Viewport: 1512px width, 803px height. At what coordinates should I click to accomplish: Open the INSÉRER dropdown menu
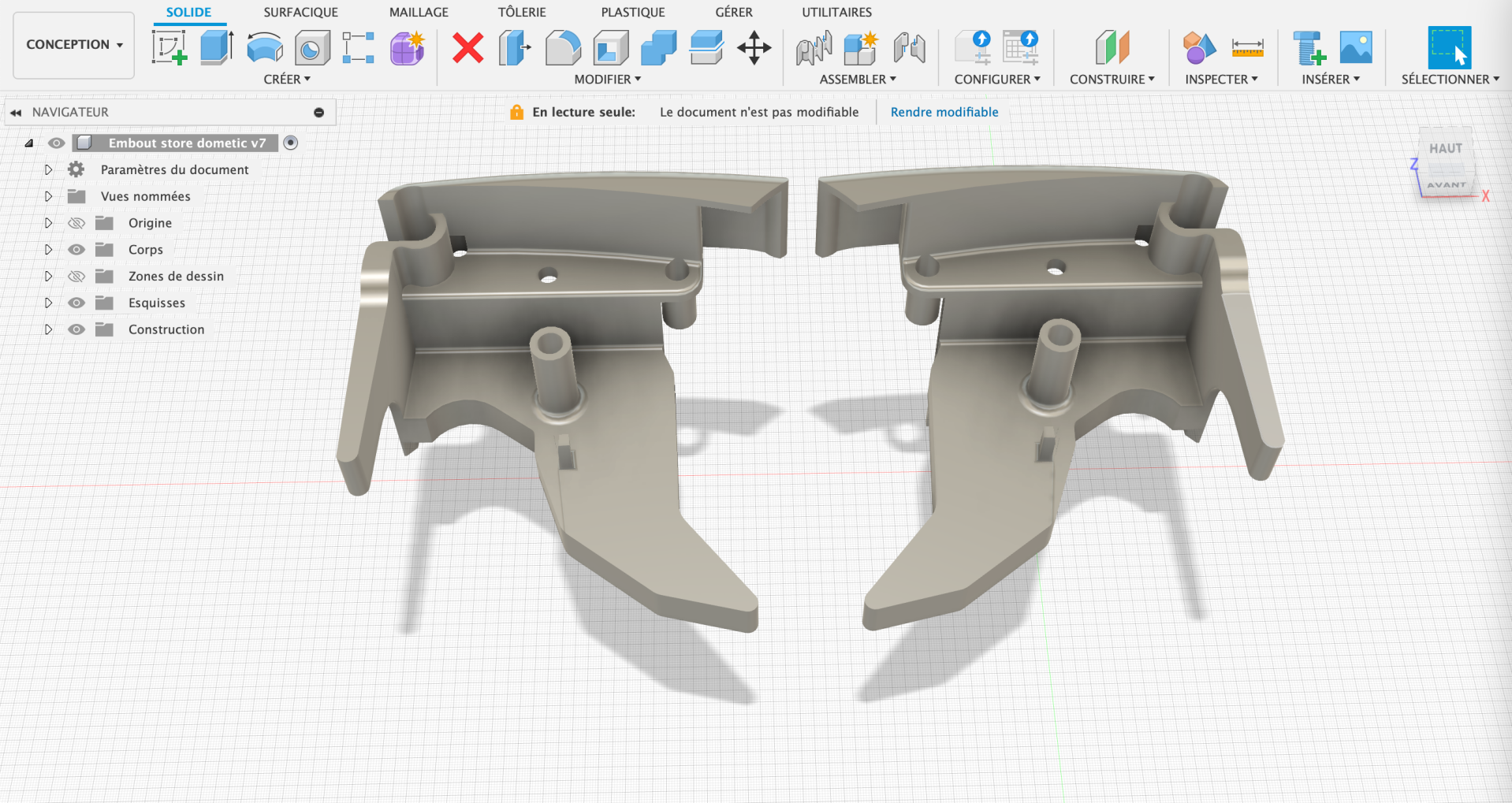click(x=1331, y=80)
